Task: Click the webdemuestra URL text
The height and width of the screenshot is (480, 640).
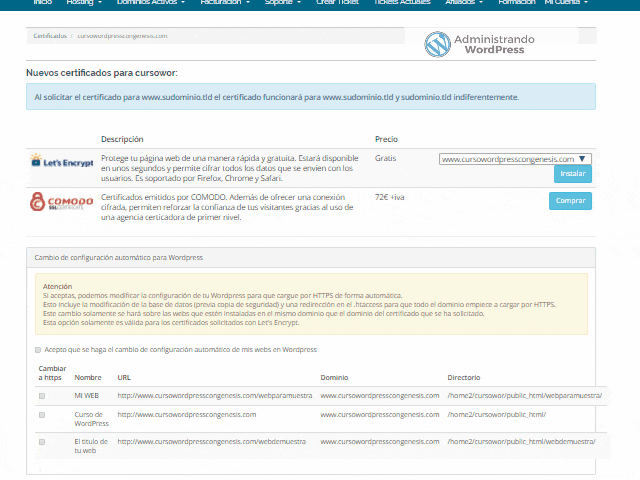Action: (211, 442)
